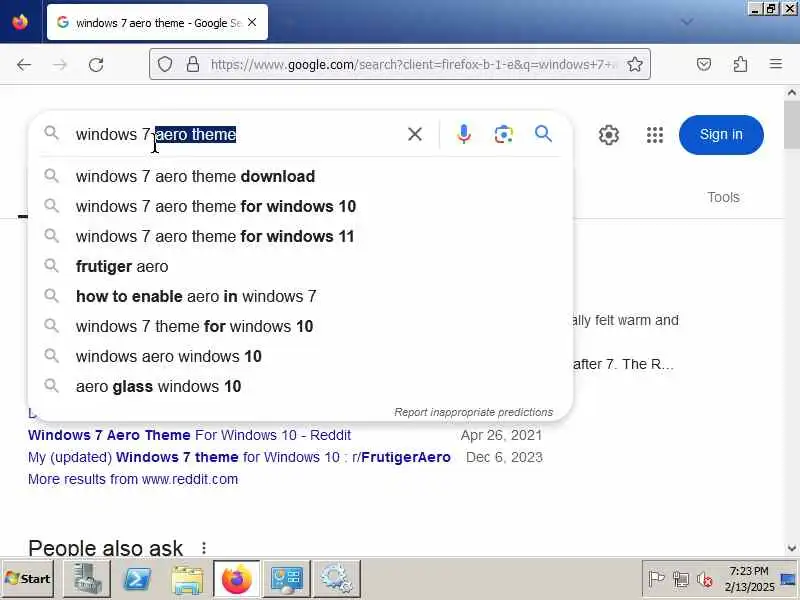This screenshot has width=800, height=600.
Task: Click the URL address bar
Action: [399, 64]
